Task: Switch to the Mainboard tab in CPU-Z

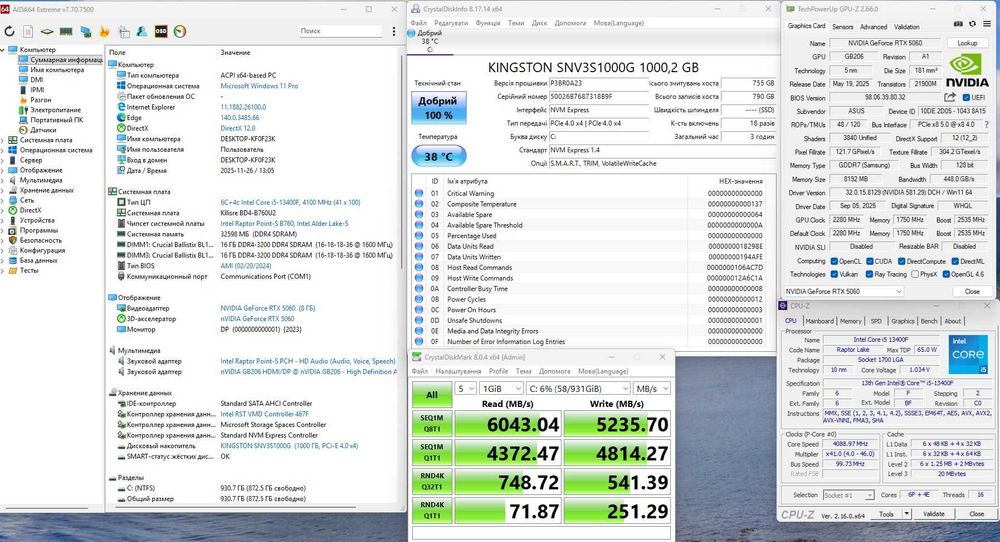Action: tap(820, 321)
